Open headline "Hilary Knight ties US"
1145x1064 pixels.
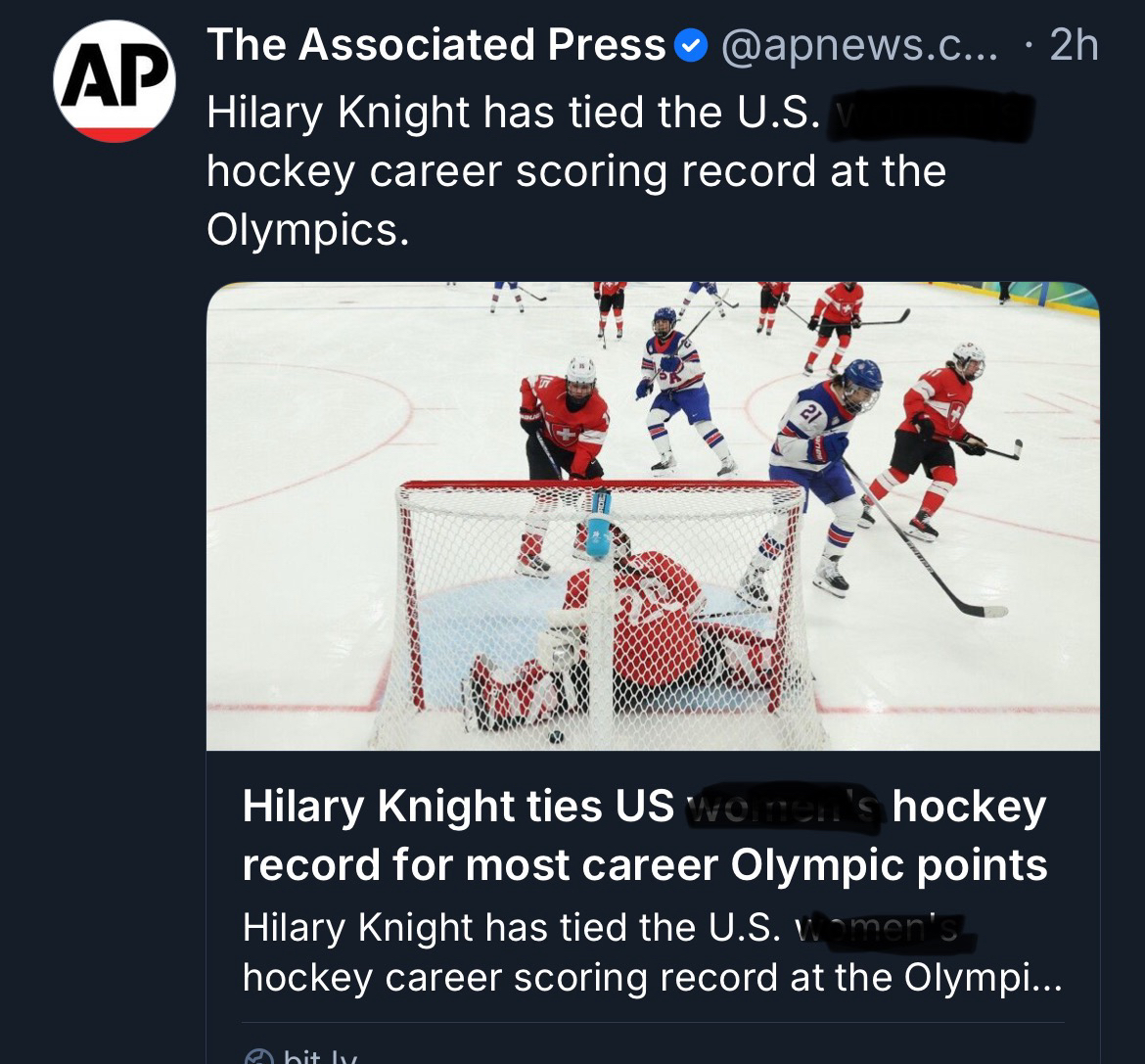(x=458, y=807)
